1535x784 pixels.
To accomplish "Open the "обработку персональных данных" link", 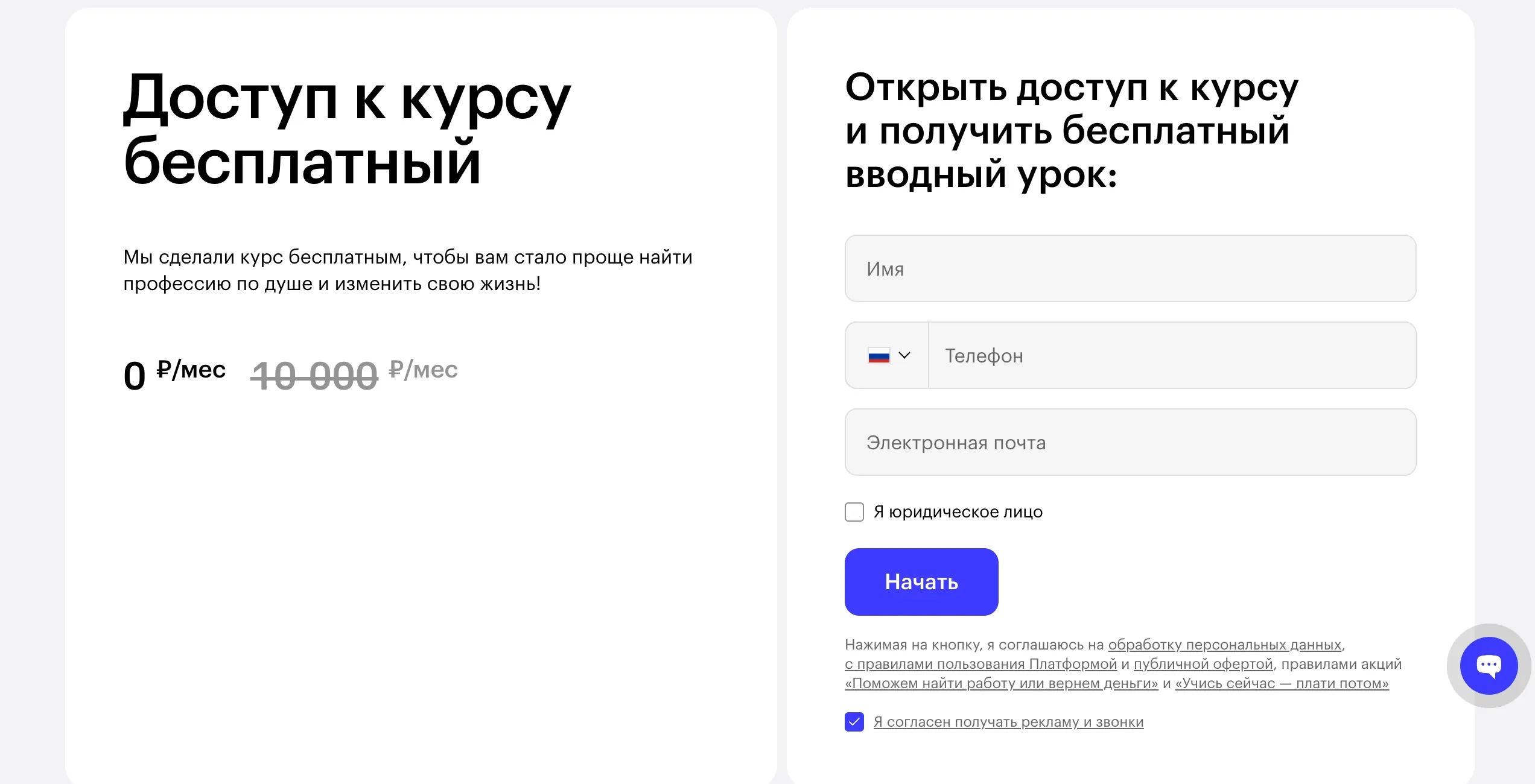I will (x=1225, y=645).
